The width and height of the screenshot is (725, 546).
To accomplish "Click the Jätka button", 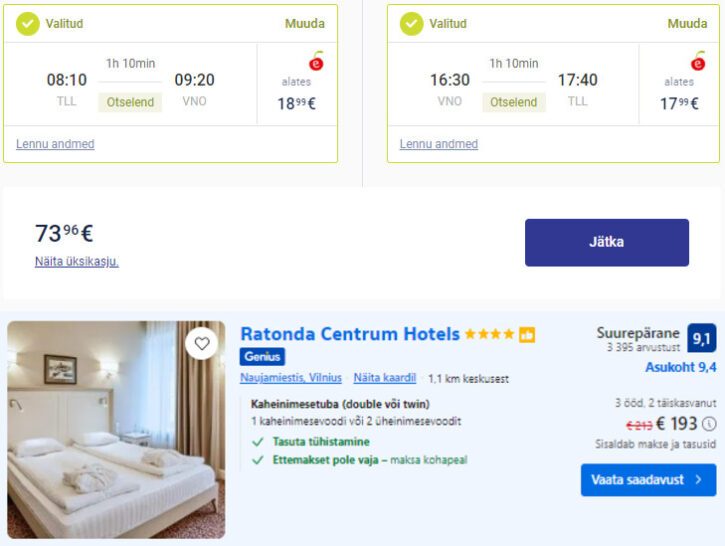I will (x=607, y=242).
